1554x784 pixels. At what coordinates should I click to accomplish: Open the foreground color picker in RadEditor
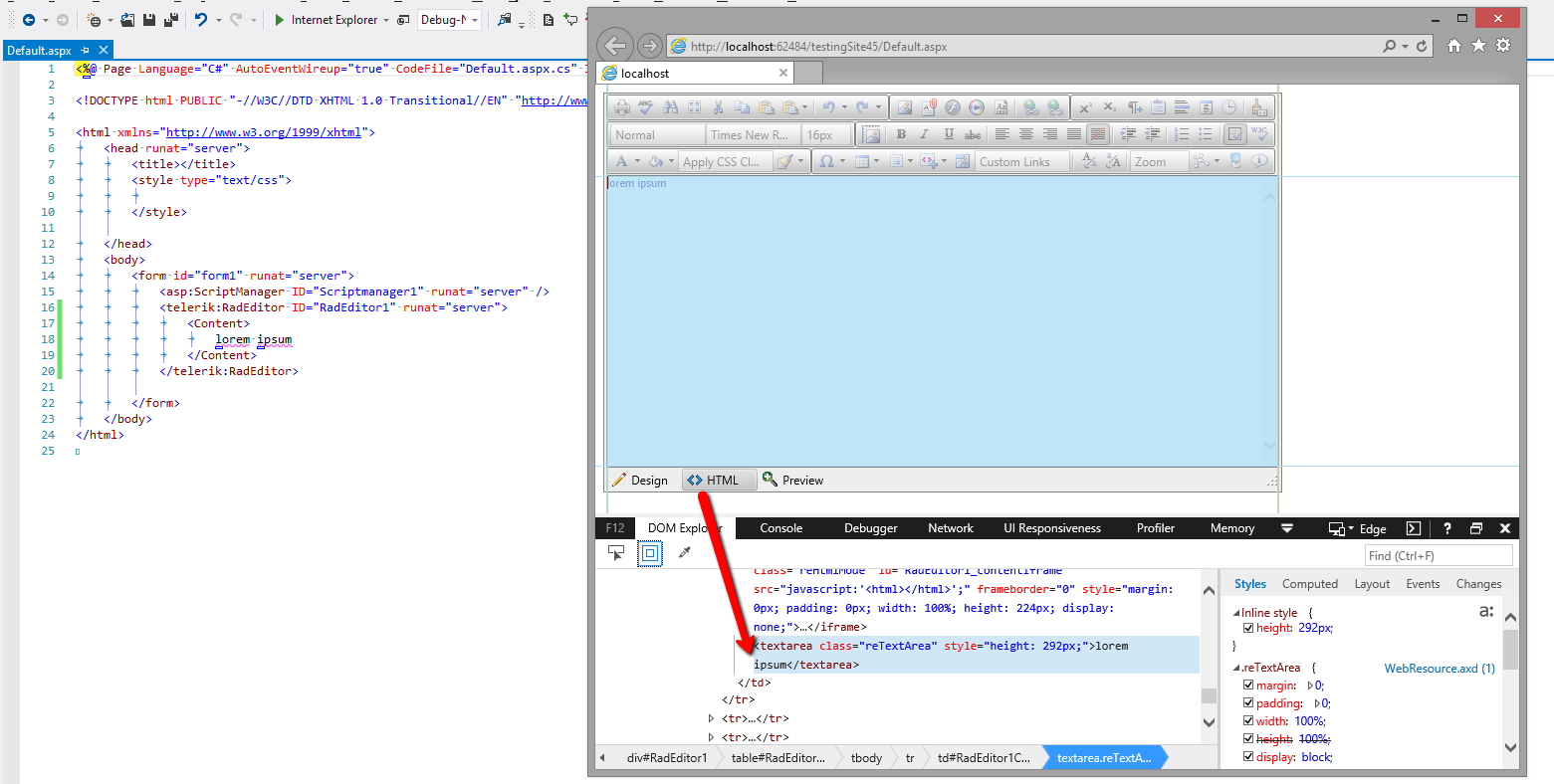[627, 161]
